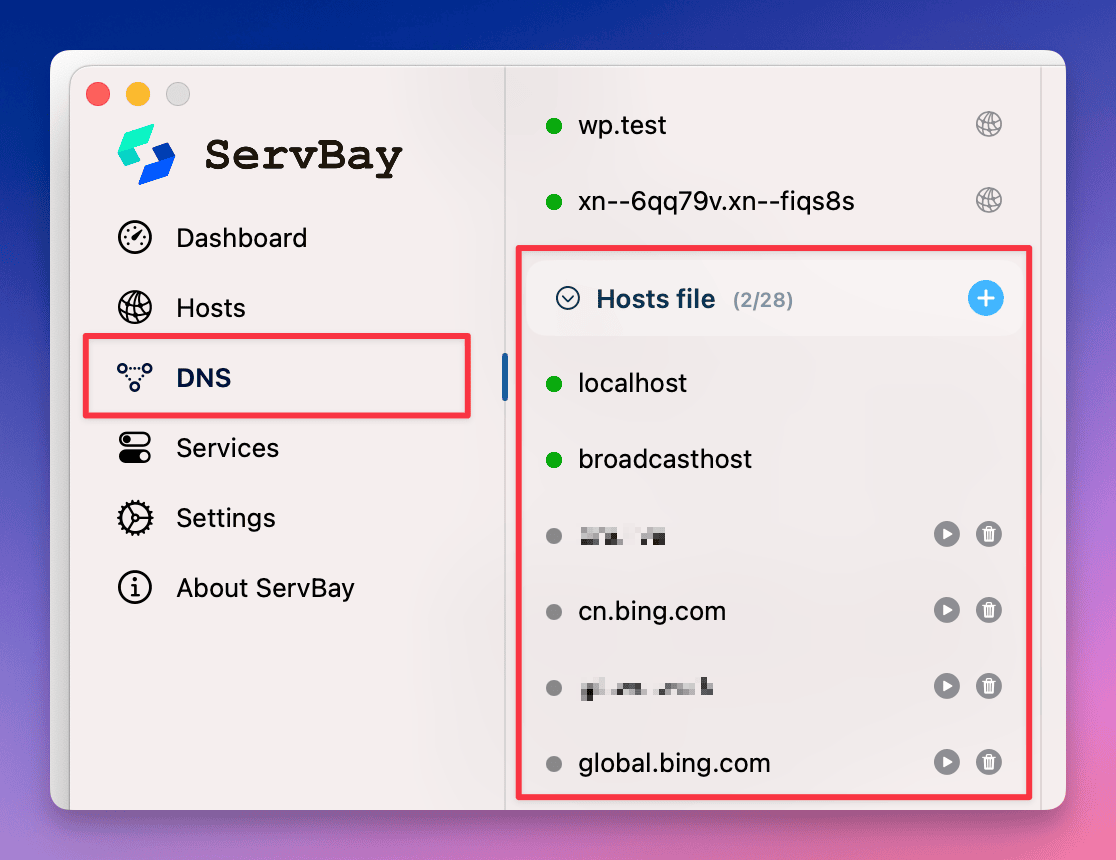Open the Dashboard section
Screen dimensions: 1116x860
pos(241,238)
